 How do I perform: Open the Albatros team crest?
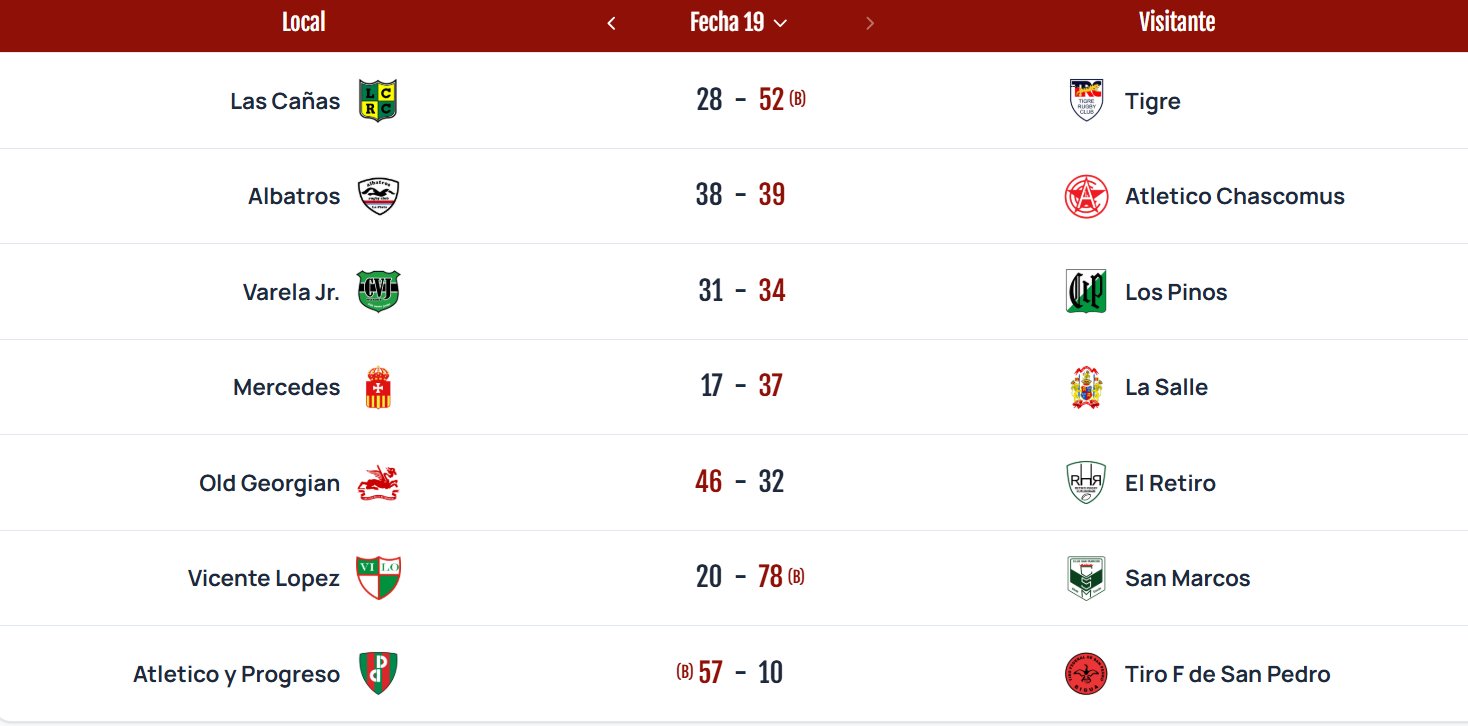click(378, 196)
